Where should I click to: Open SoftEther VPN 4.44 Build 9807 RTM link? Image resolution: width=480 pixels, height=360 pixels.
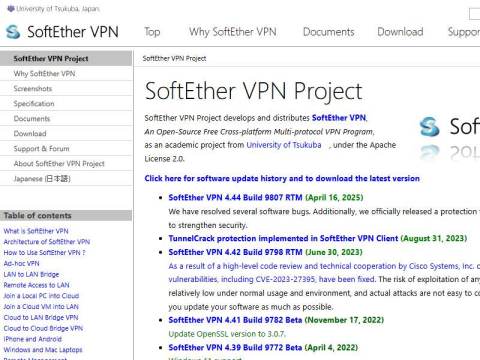(235, 197)
